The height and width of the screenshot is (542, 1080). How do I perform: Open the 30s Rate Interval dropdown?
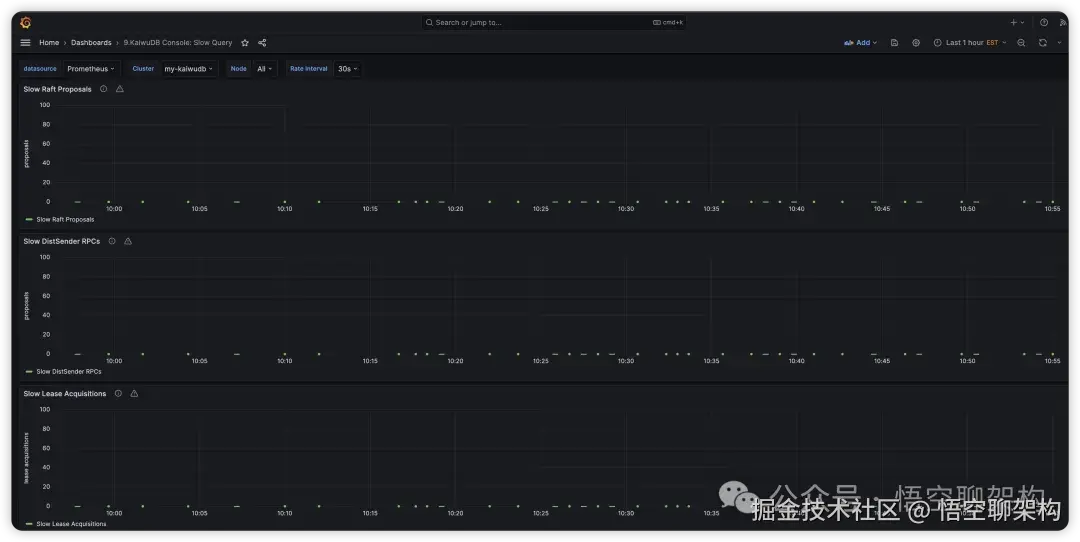click(x=347, y=69)
